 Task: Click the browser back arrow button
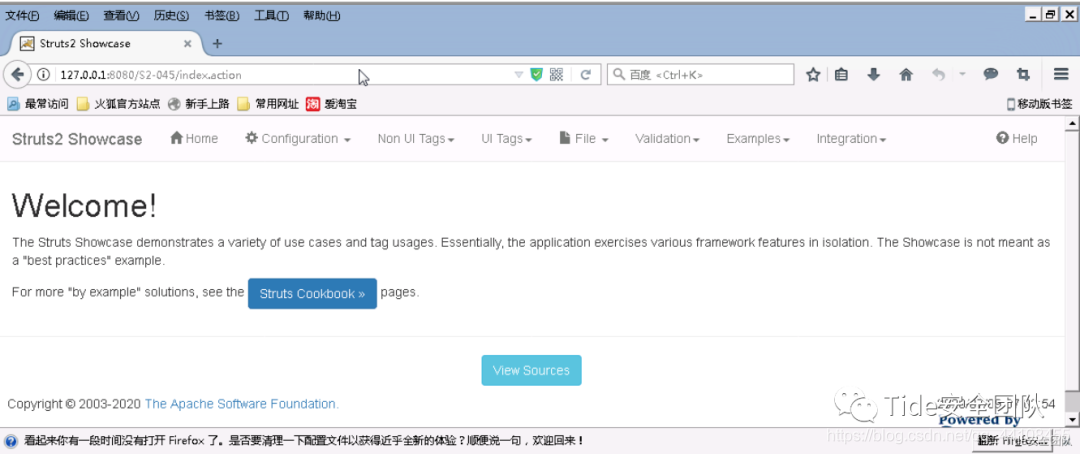(x=17, y=74)
